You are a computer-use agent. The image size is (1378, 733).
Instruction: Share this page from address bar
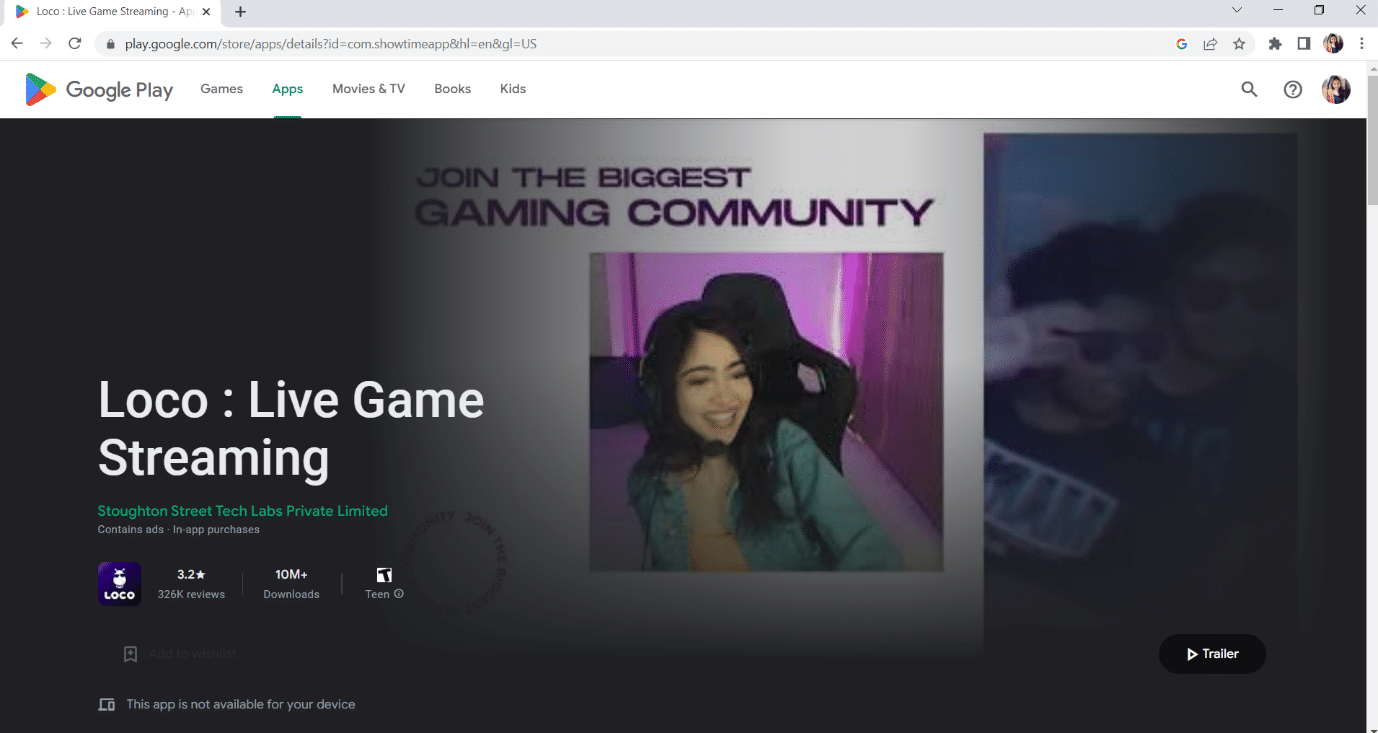(x=1210, y=44)
